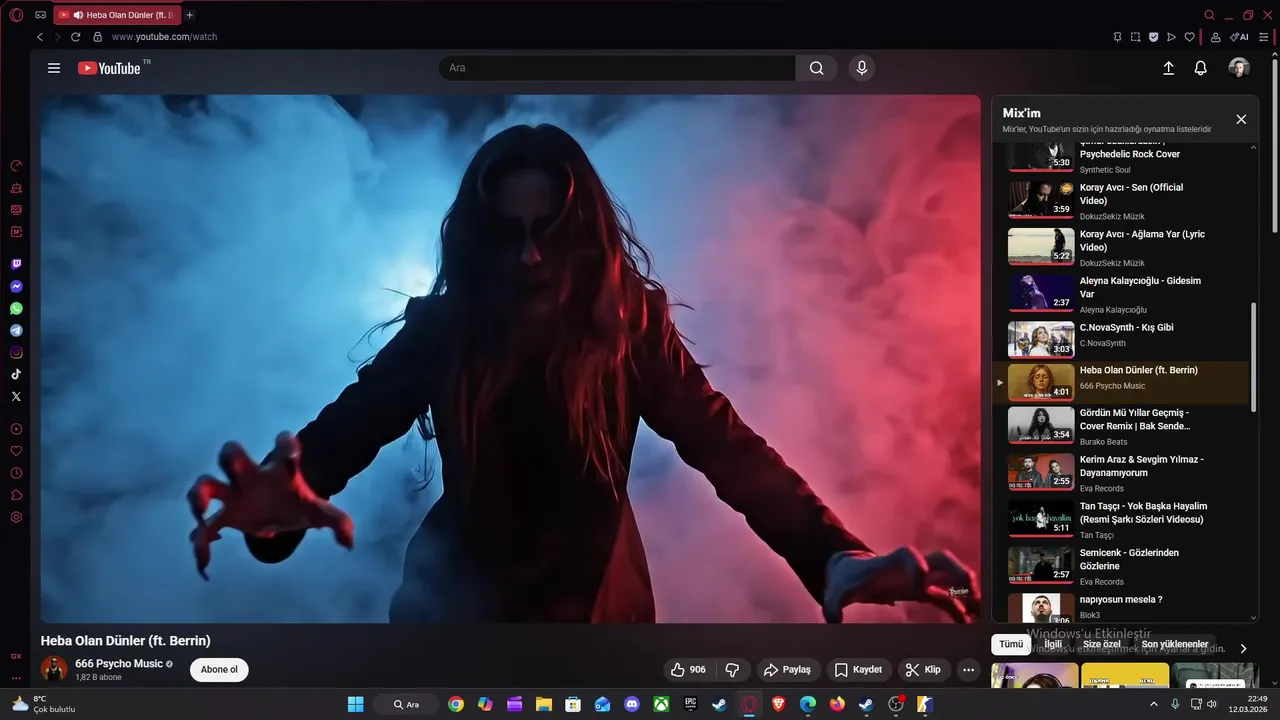The image size is (1280, 720).
Task: Open Easy Setup sliders icon
Action: (x=1264, y=37)
